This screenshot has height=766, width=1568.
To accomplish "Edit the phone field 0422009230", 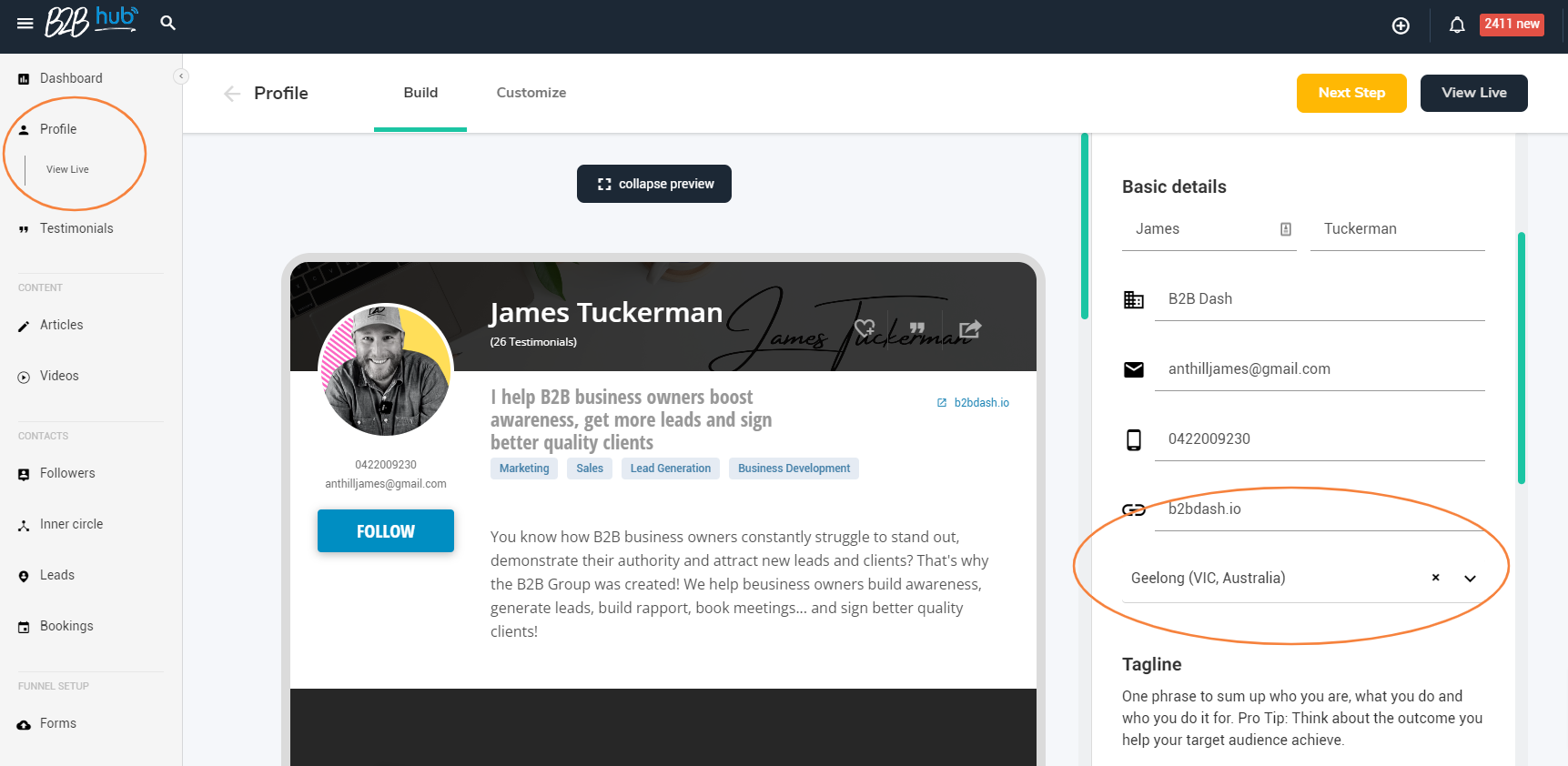I will click(1320, 439).
